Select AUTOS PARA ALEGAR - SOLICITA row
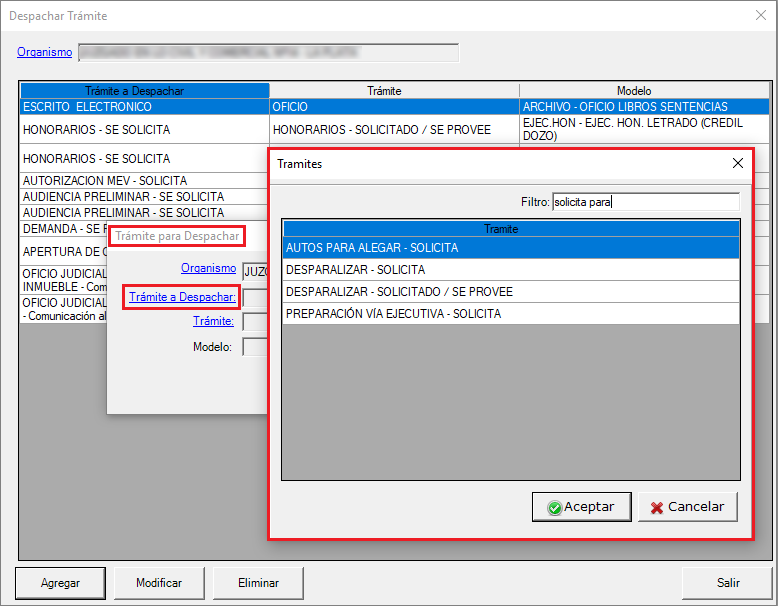The image size is (778, 606). [x=510, y=247]
